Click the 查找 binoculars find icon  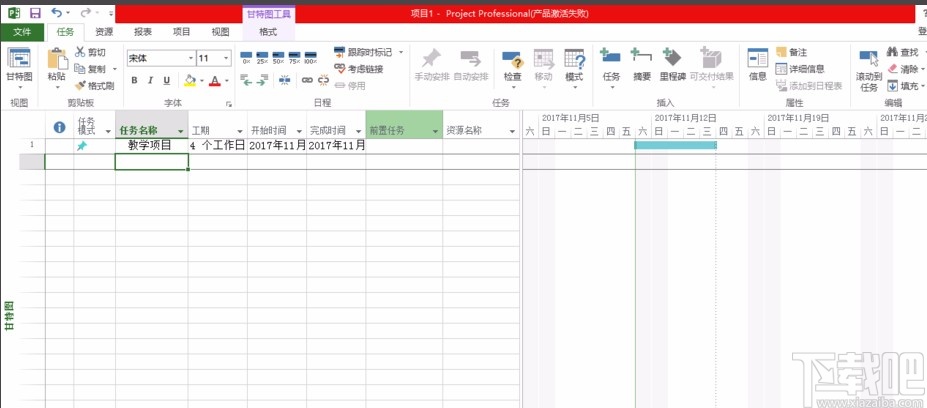click(893, 53)
